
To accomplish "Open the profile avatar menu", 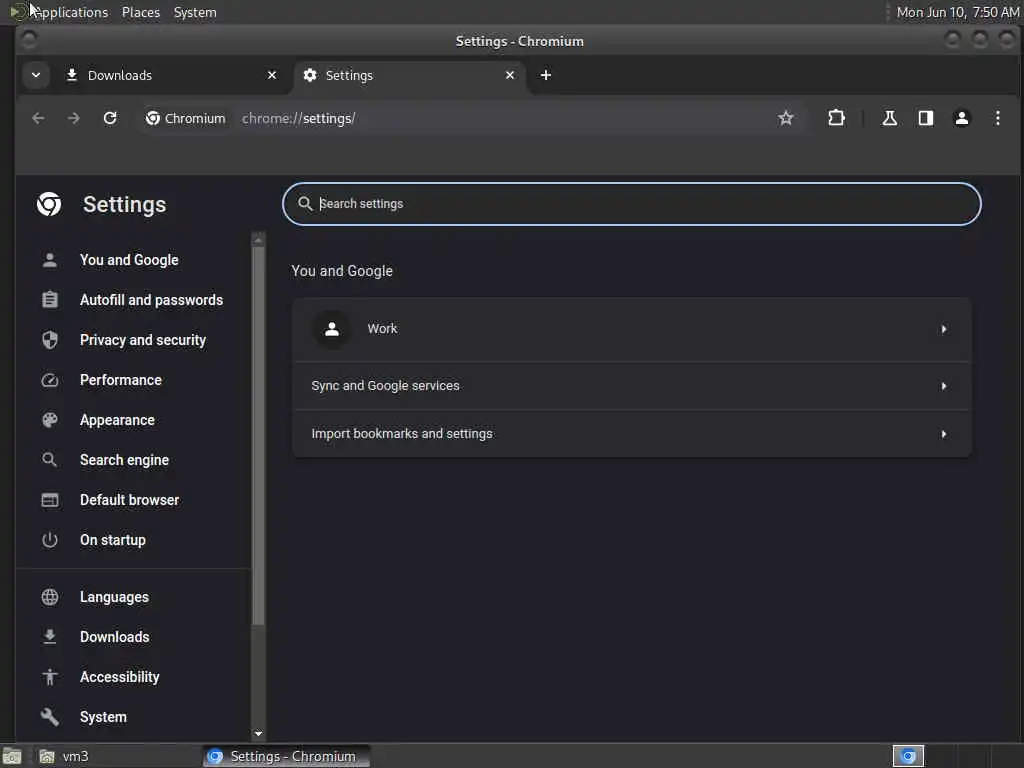I will 961,118.
